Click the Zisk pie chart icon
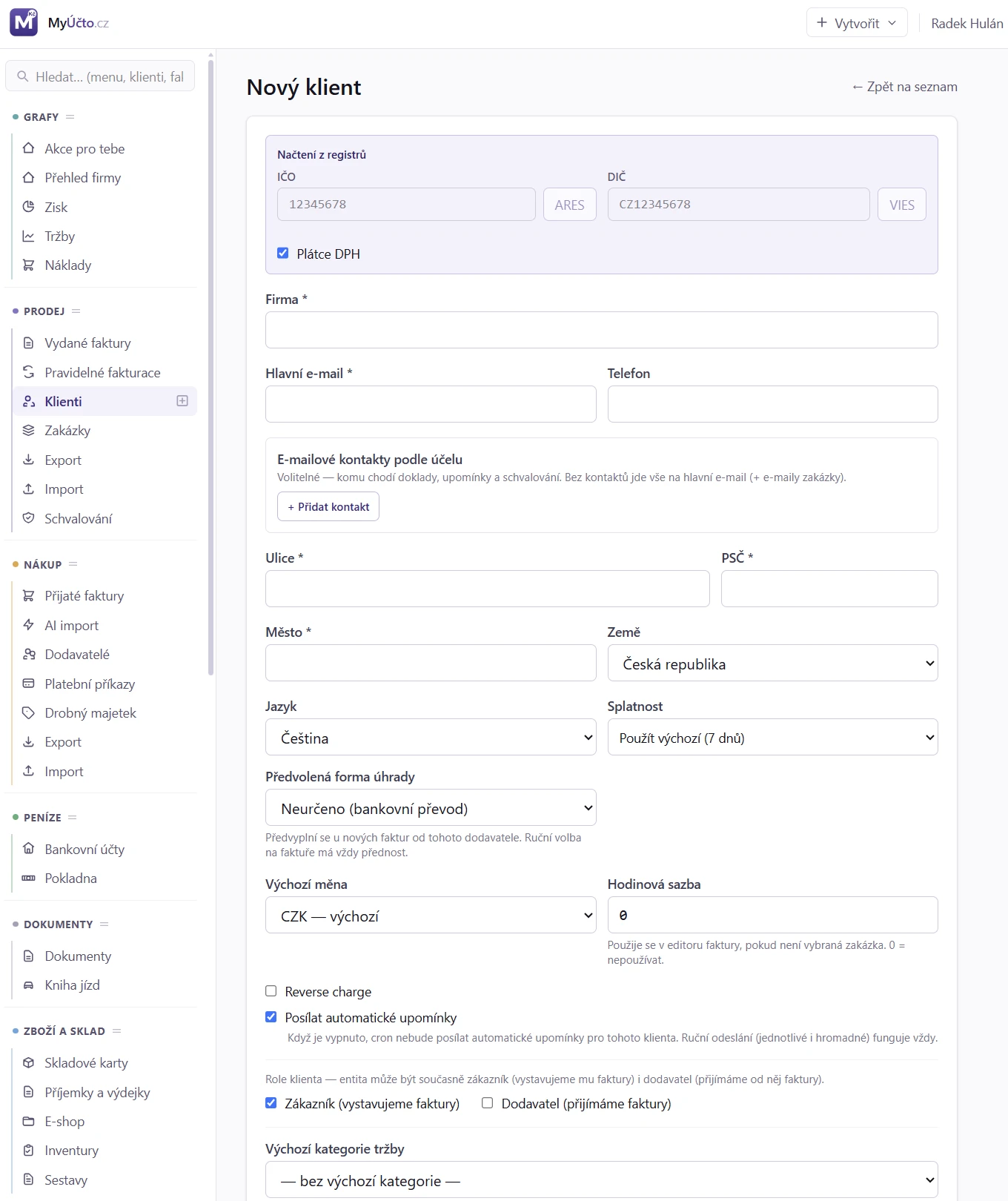The width and height of the screenshot is (1008, 1201). point(29,207)
